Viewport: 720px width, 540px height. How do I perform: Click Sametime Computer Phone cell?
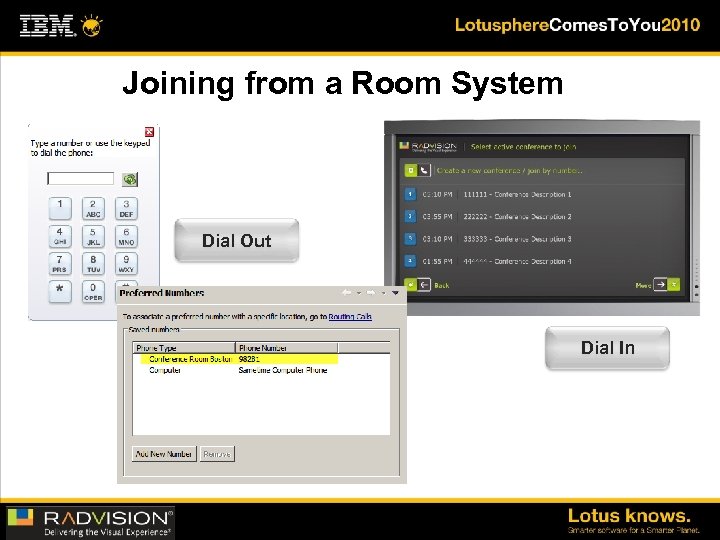[283, 370]
